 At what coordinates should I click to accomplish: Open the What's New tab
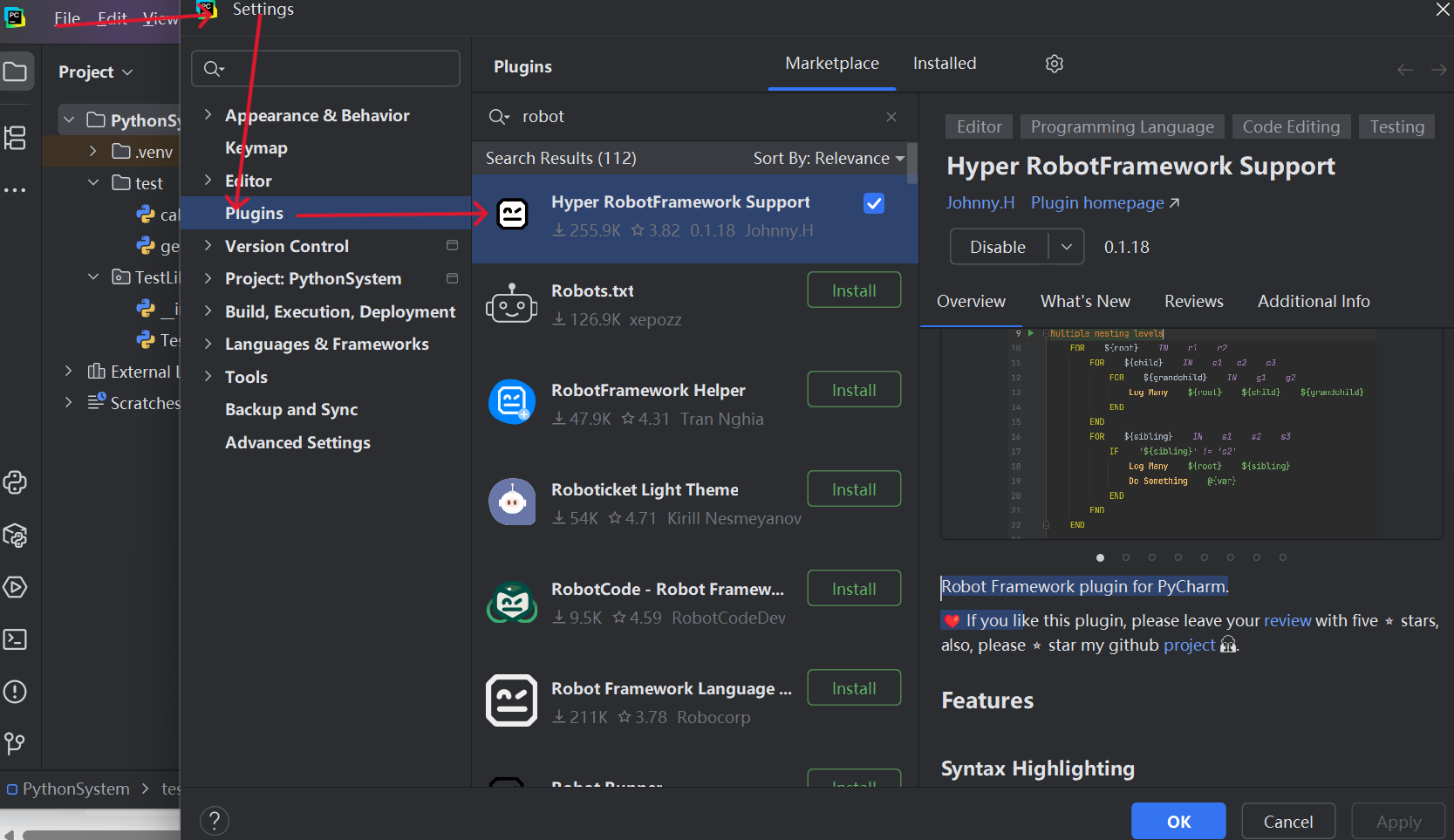click(x=1085, y=301)
